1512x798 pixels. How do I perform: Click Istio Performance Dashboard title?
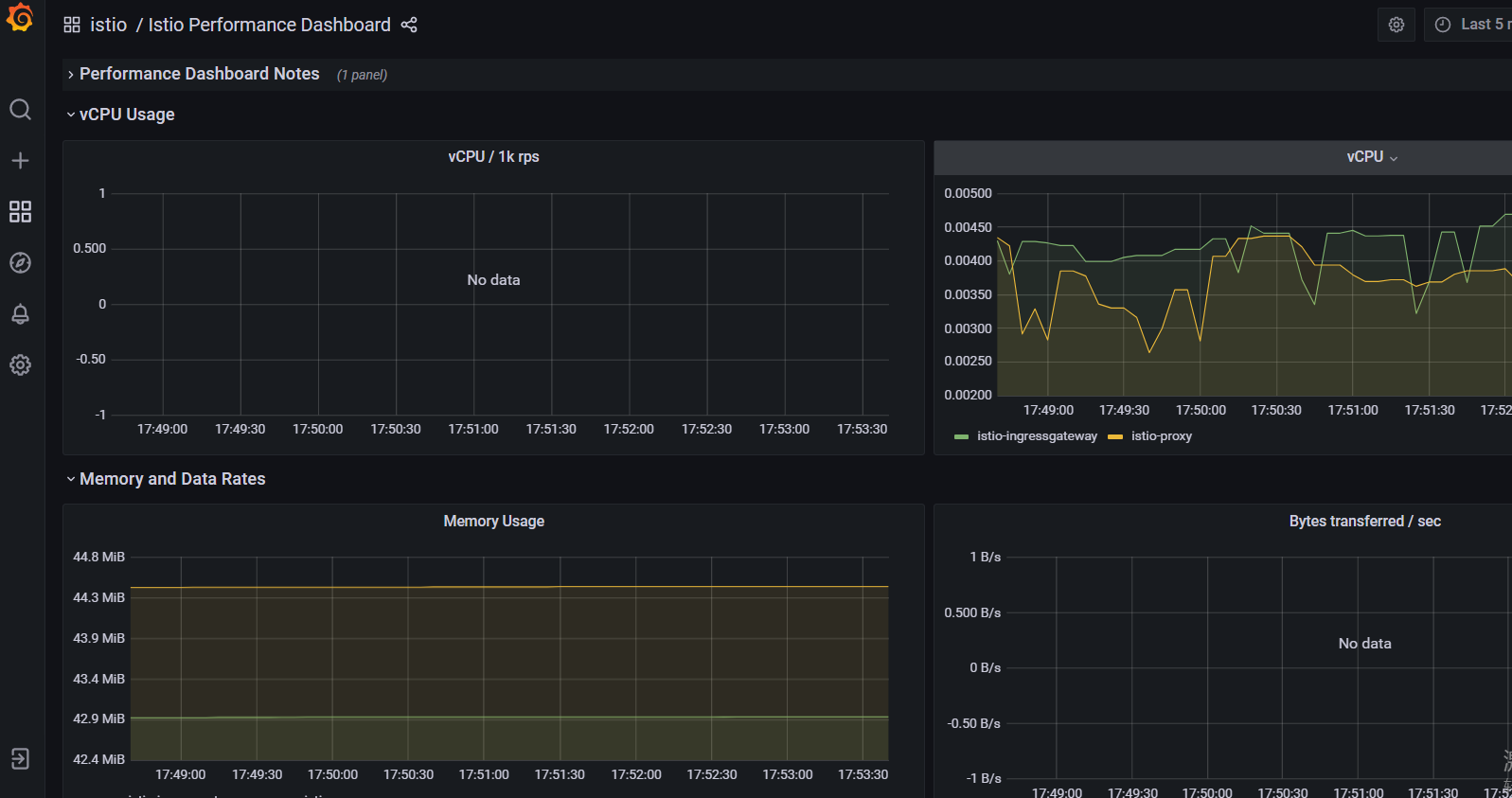pyautogui.click(x=269, y=25)
